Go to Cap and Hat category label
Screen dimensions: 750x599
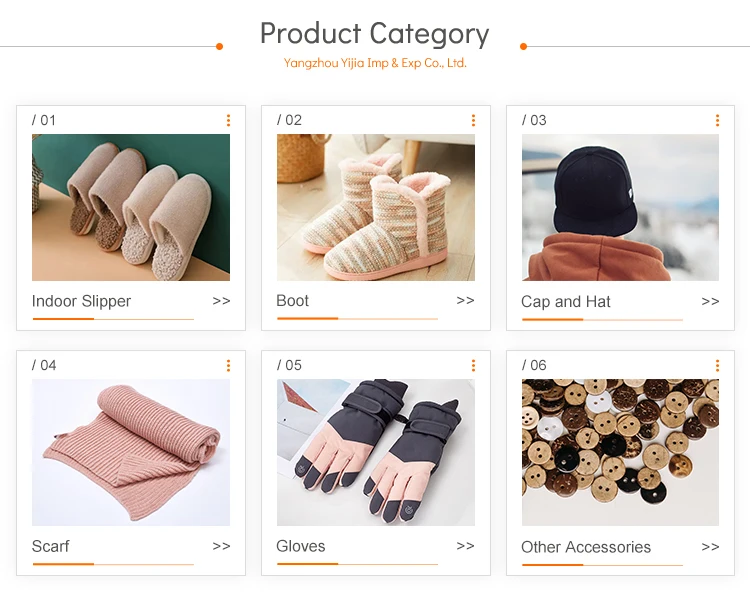click(x=566, y=301)
